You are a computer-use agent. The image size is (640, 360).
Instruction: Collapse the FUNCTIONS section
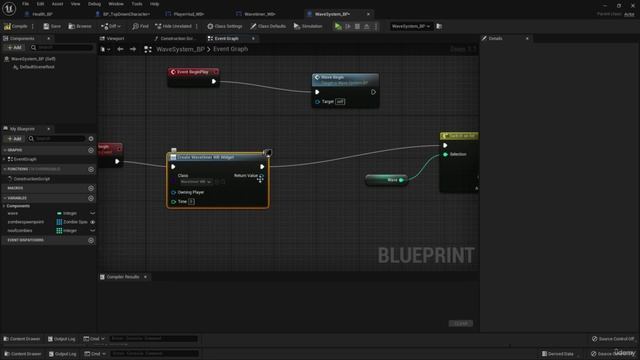pyautogui.click(x=4, y=169)
